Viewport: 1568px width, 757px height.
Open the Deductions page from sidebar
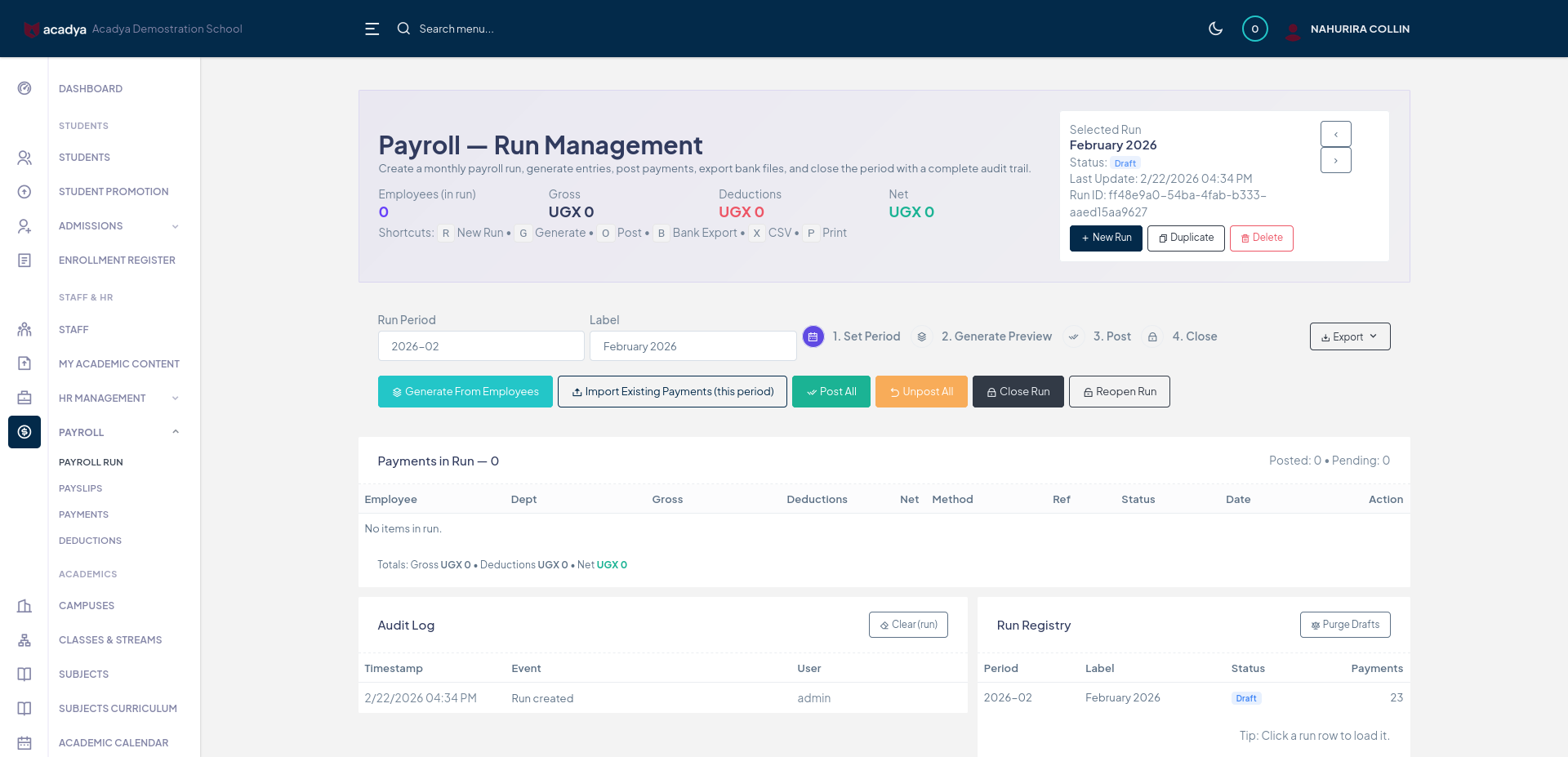(x=90, y=540)
